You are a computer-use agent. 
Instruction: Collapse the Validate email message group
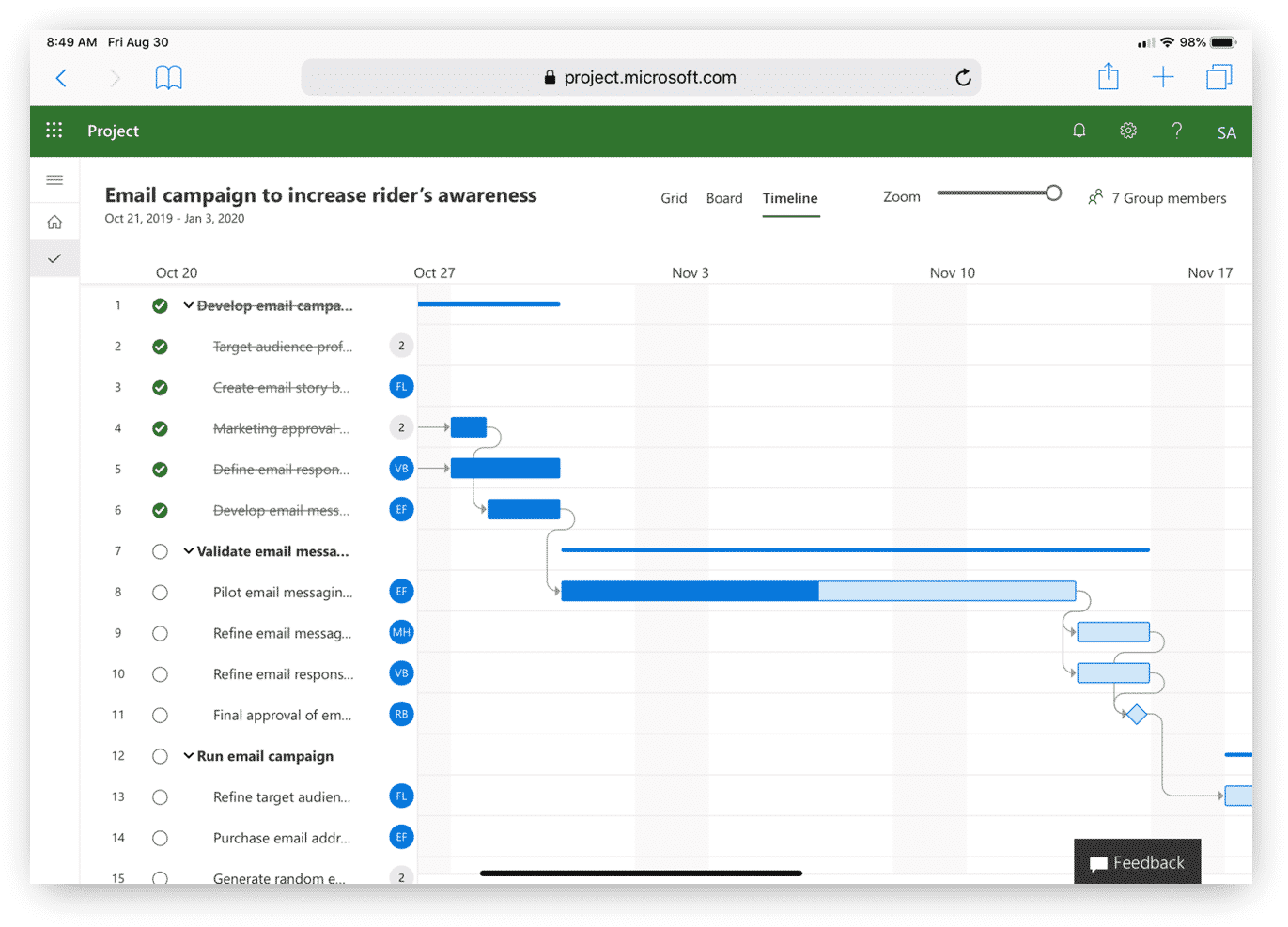189,551
